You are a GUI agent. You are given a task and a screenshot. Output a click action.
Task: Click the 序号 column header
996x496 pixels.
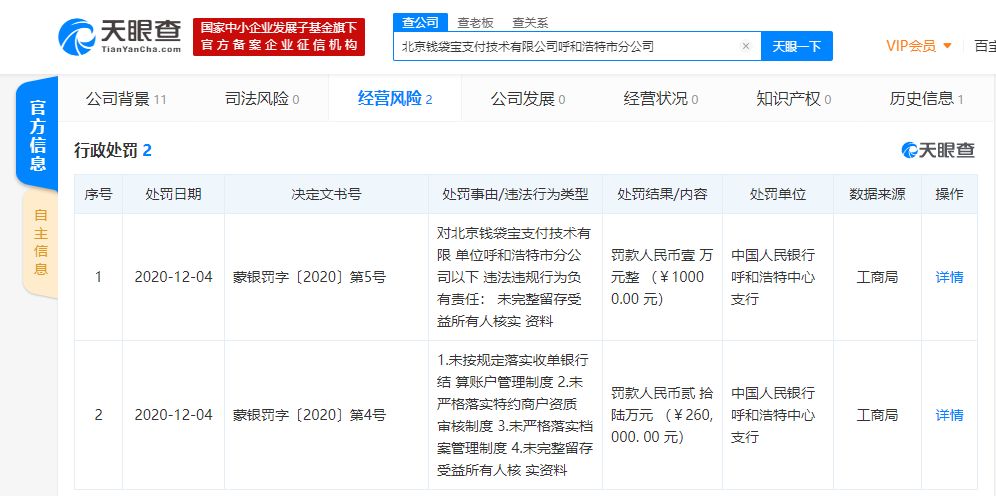tap(98, 194)
